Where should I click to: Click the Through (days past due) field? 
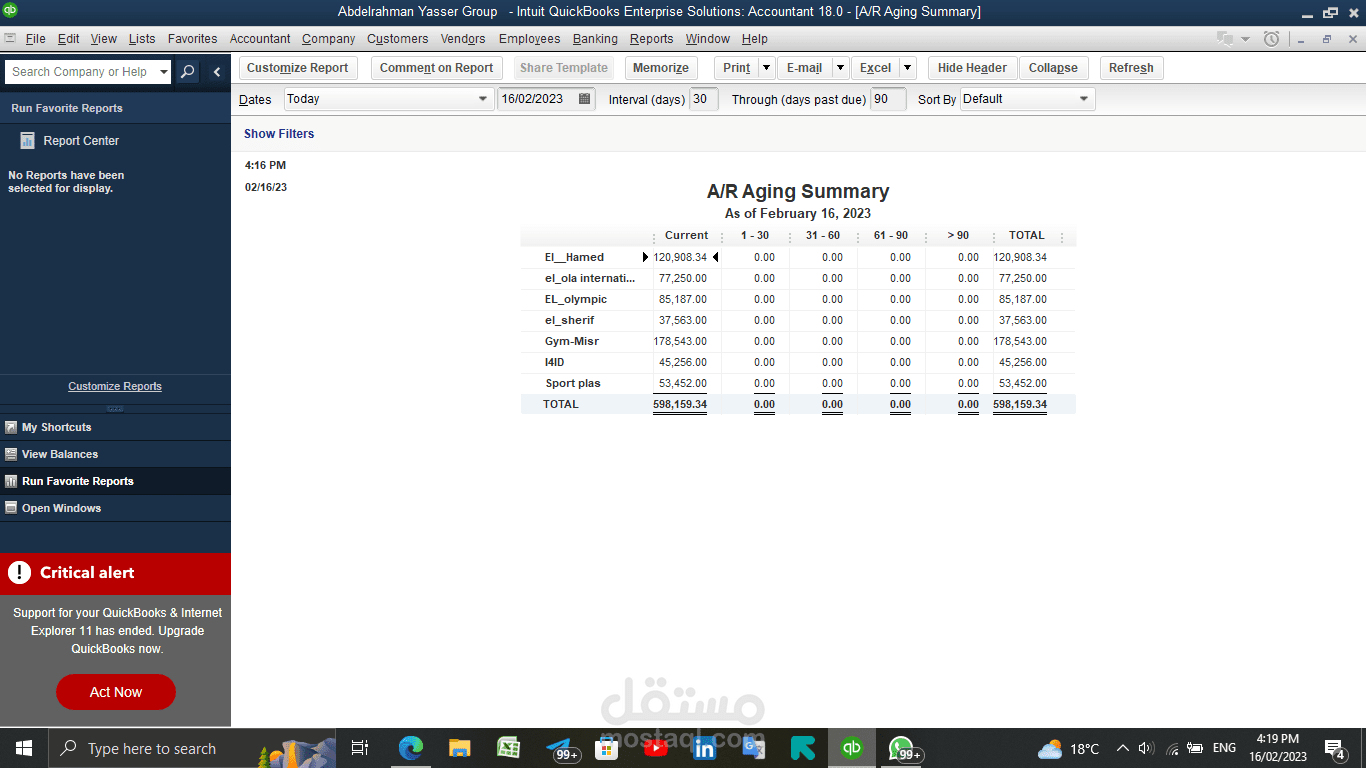point(888,99)
